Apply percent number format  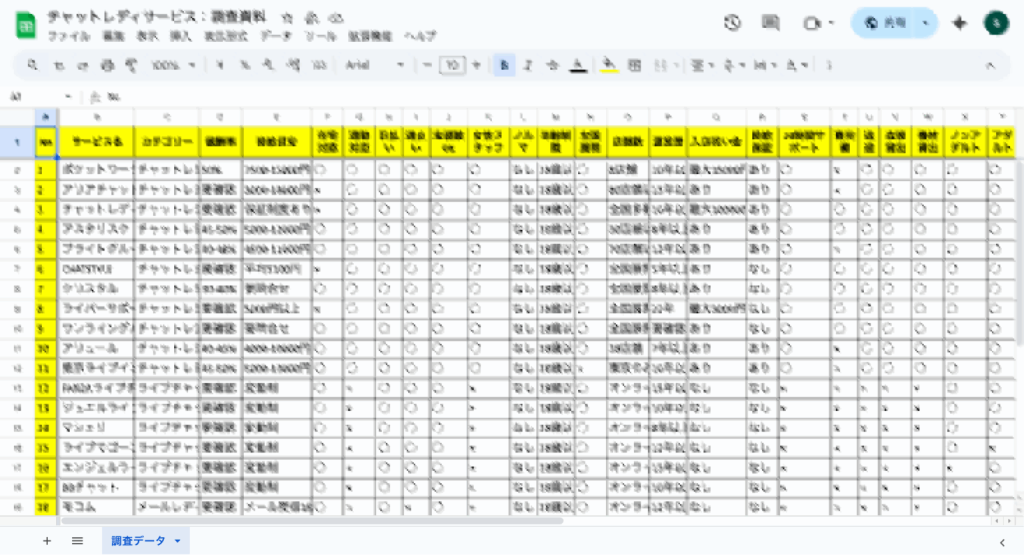tap(245, 65)
